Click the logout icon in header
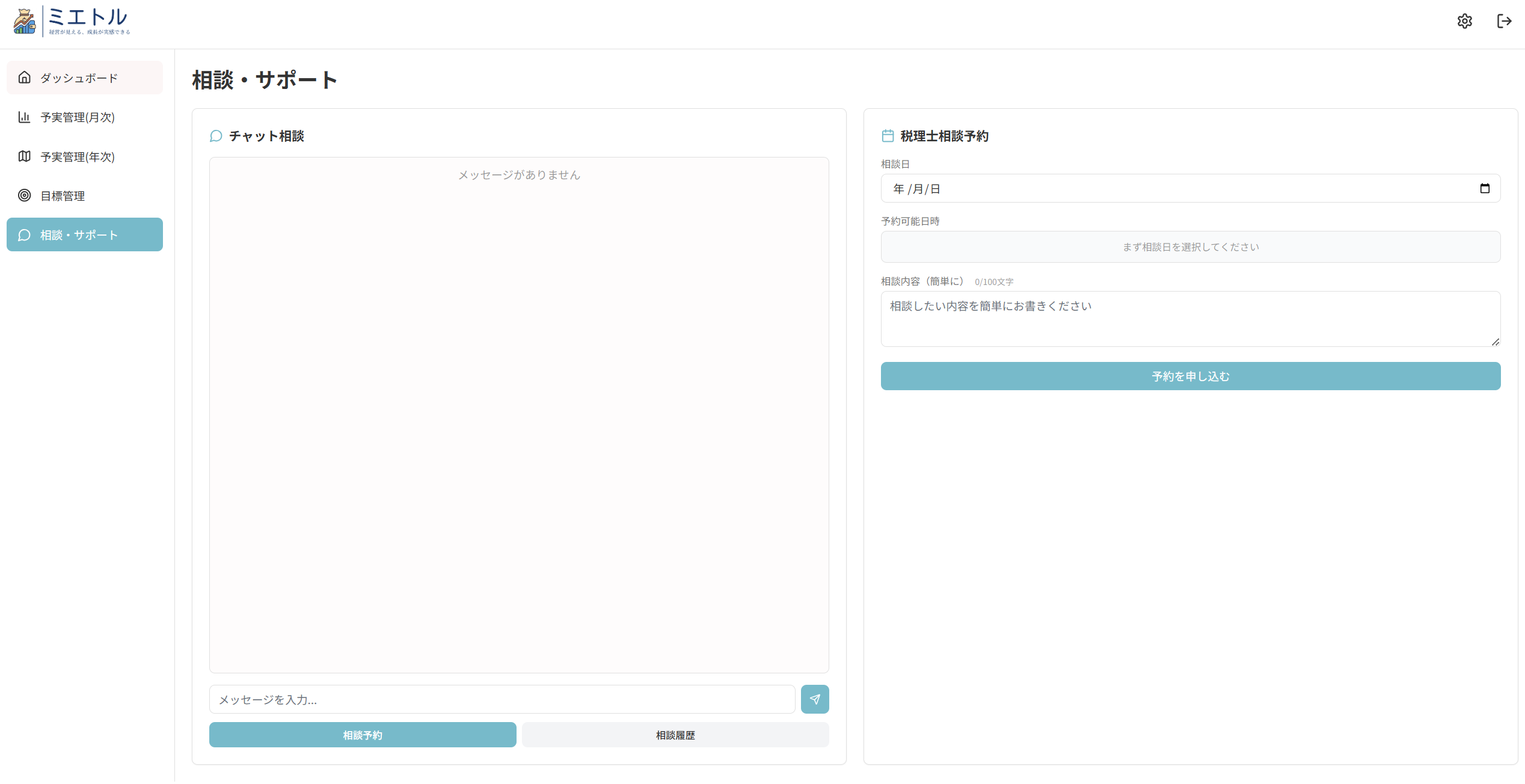 (x=1504, y=22)
